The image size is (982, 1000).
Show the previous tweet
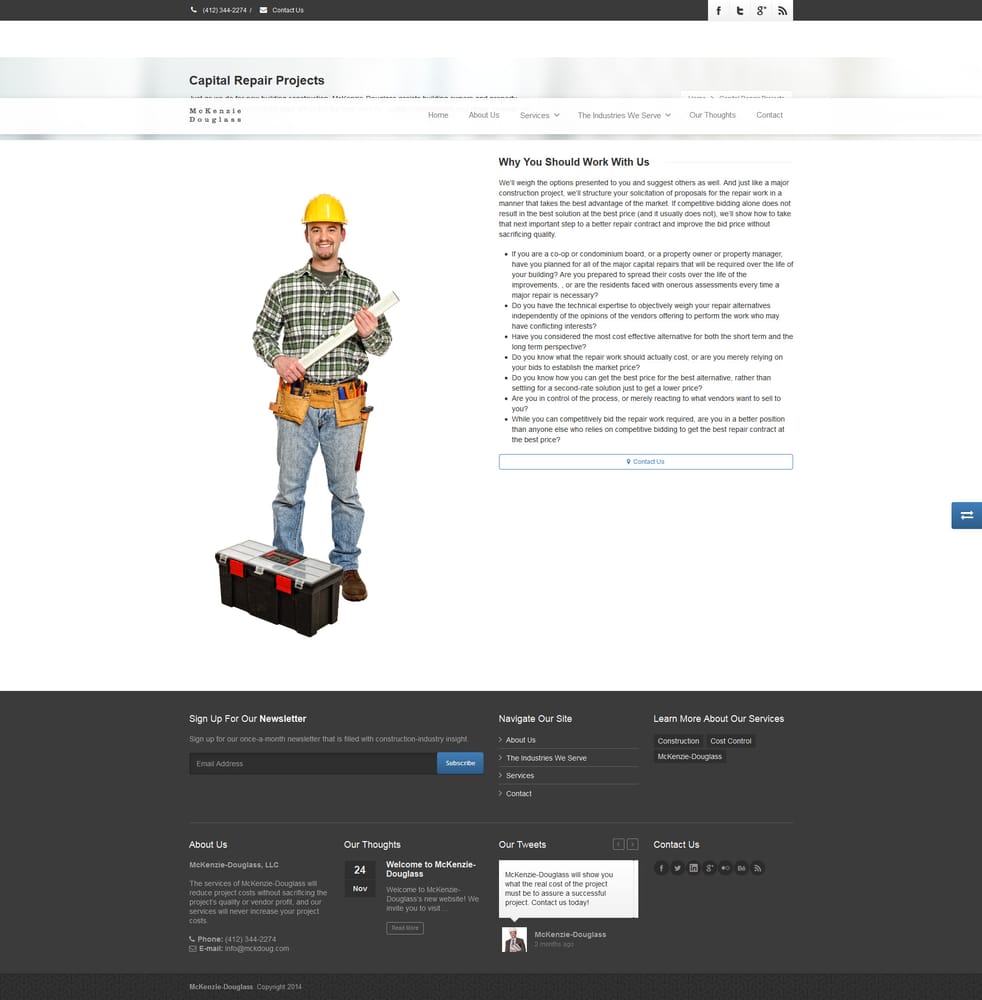pyautogui.click(x=619, y=844)
